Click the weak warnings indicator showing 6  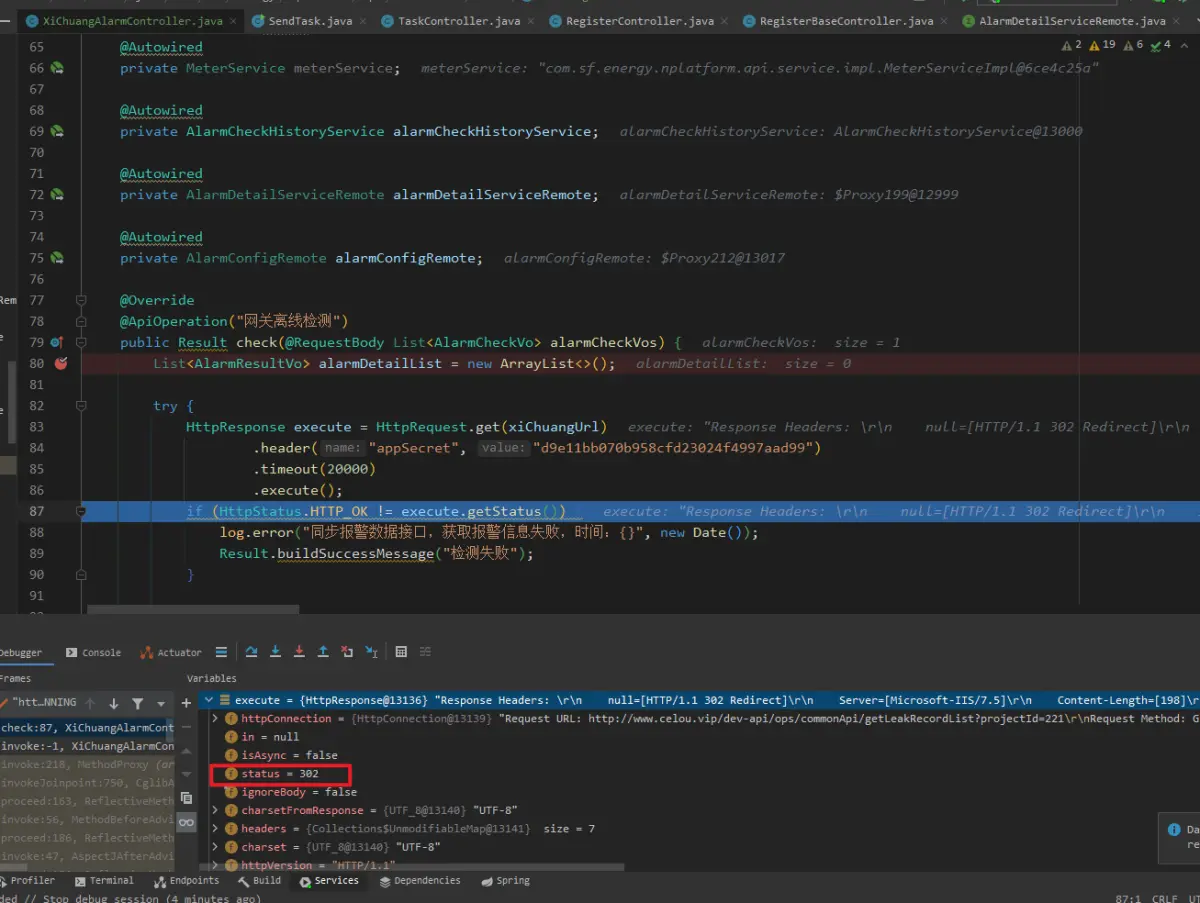[x=1133, y=45]
